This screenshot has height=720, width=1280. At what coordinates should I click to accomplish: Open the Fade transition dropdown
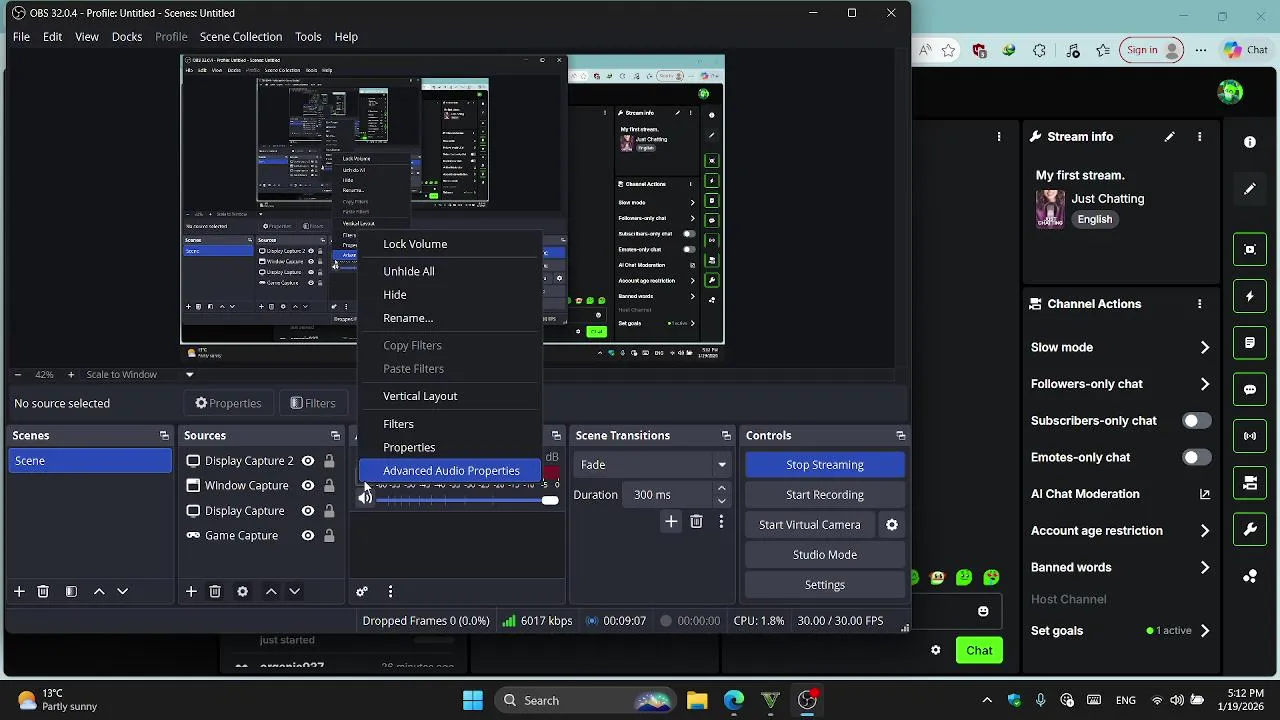tap(654, 465)
